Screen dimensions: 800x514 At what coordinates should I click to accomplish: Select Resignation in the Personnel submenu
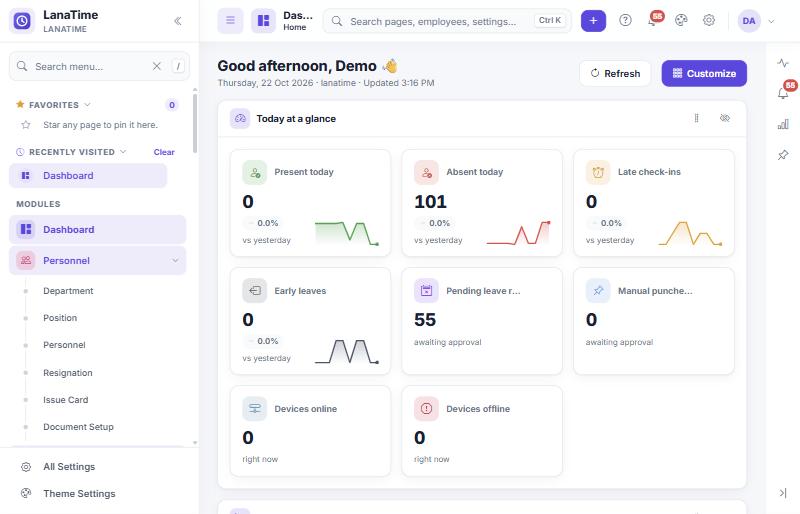point(68,373)
